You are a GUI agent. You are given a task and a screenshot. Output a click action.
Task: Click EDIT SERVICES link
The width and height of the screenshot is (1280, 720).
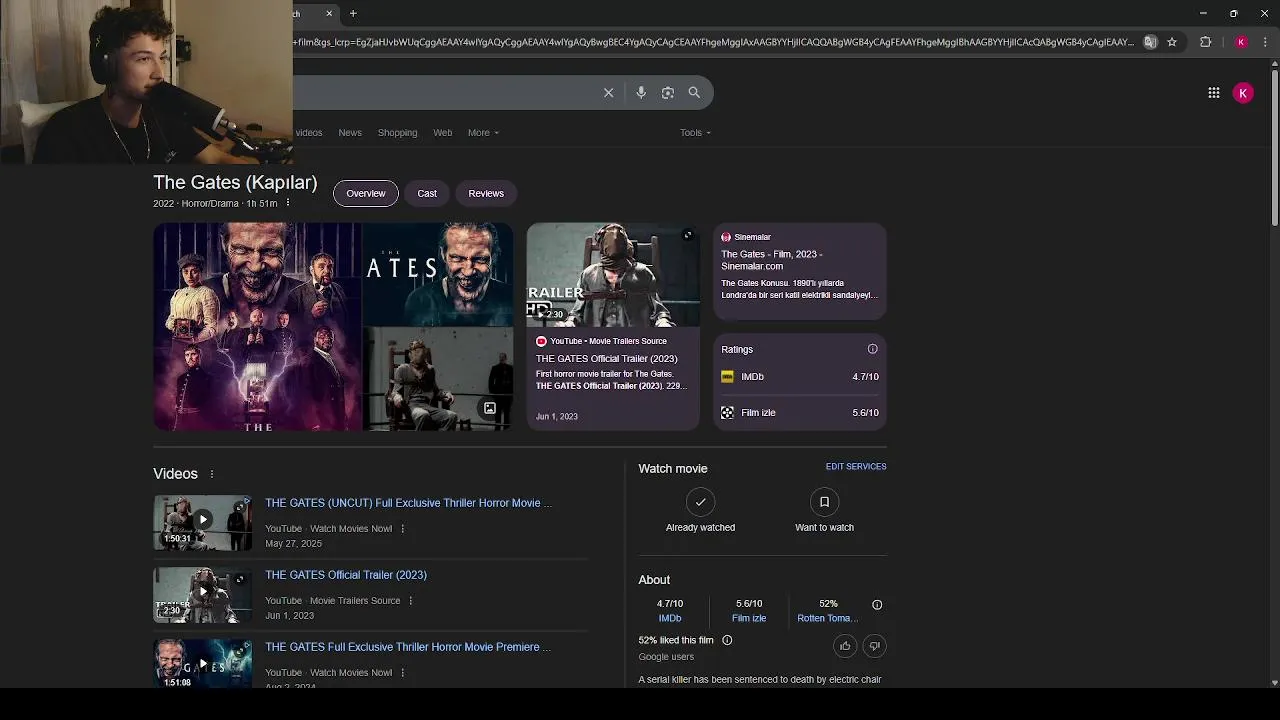coord(856,467)
